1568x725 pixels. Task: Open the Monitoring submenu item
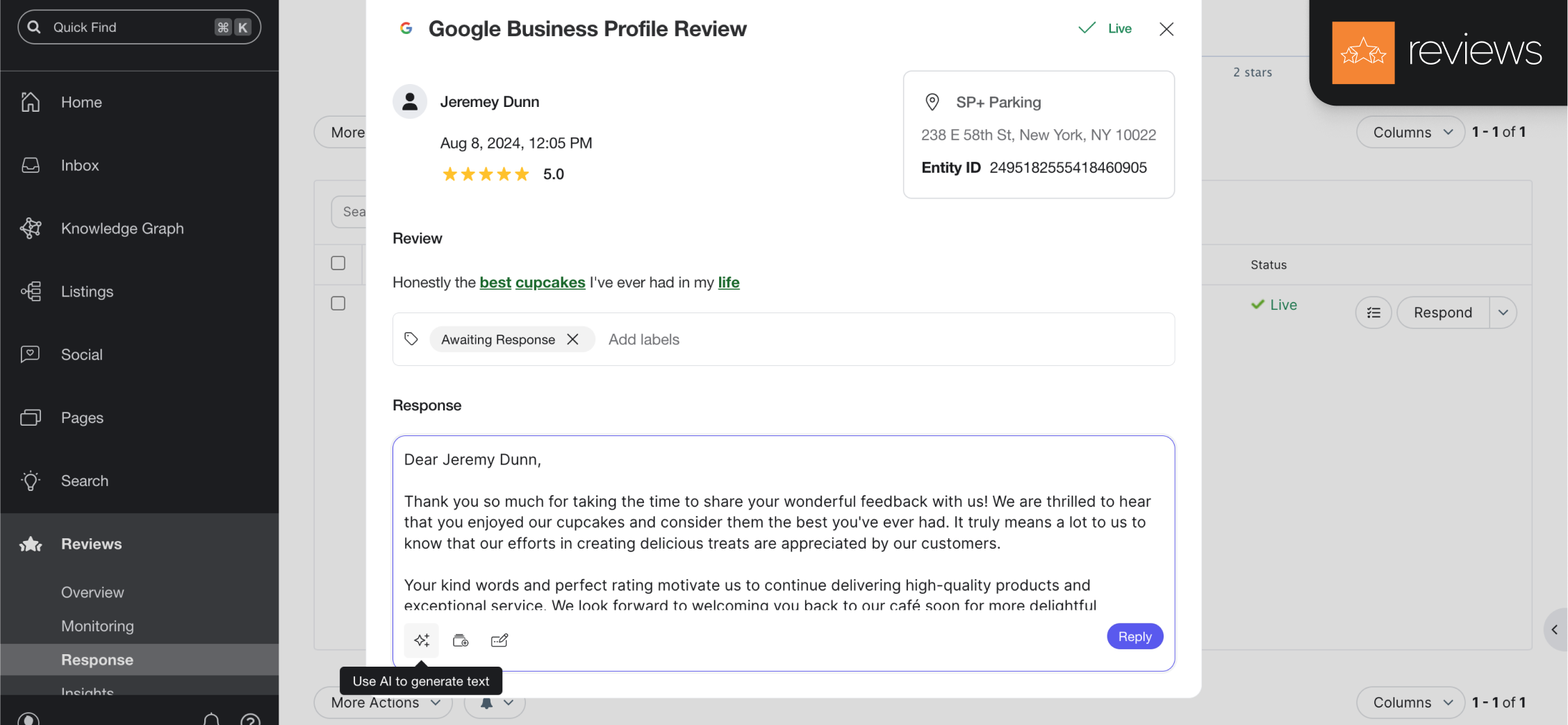point(97,626)
